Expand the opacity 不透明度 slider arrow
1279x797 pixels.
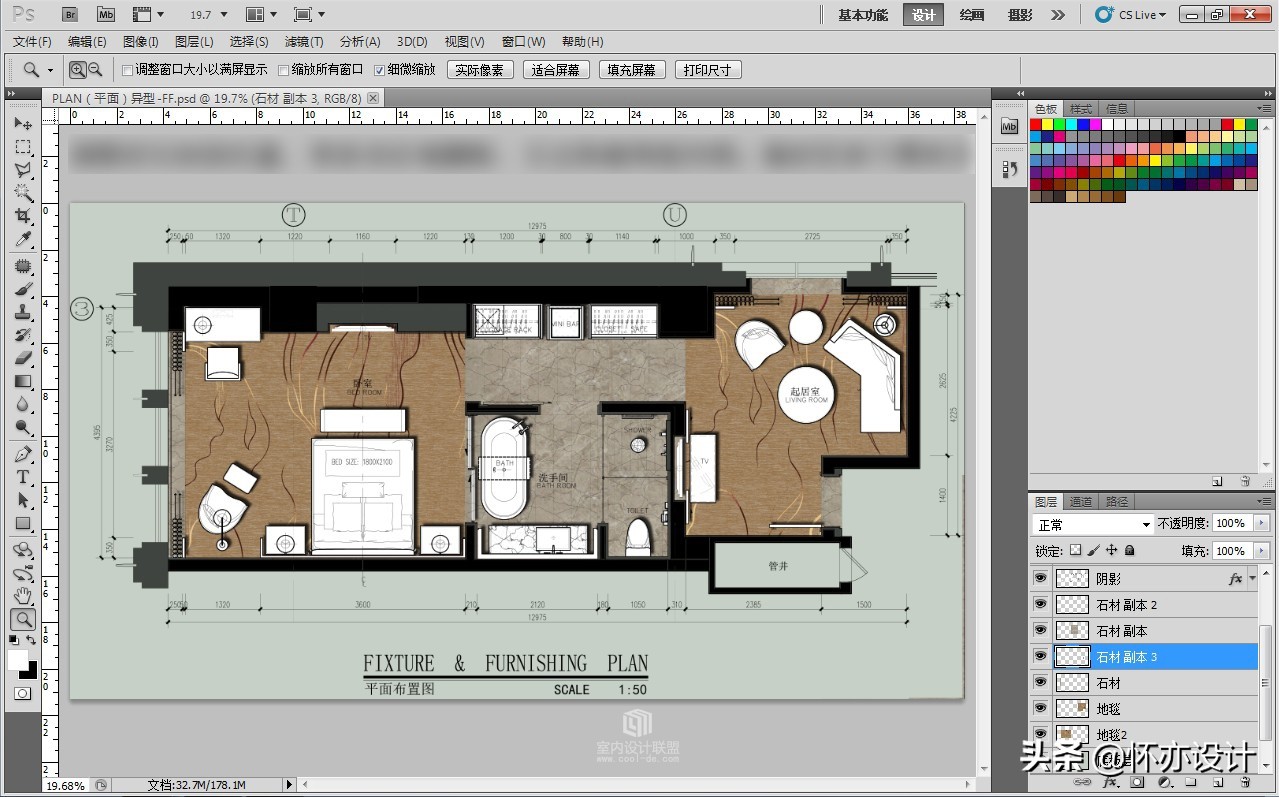pyautogui.click(x=1260, y=523)
